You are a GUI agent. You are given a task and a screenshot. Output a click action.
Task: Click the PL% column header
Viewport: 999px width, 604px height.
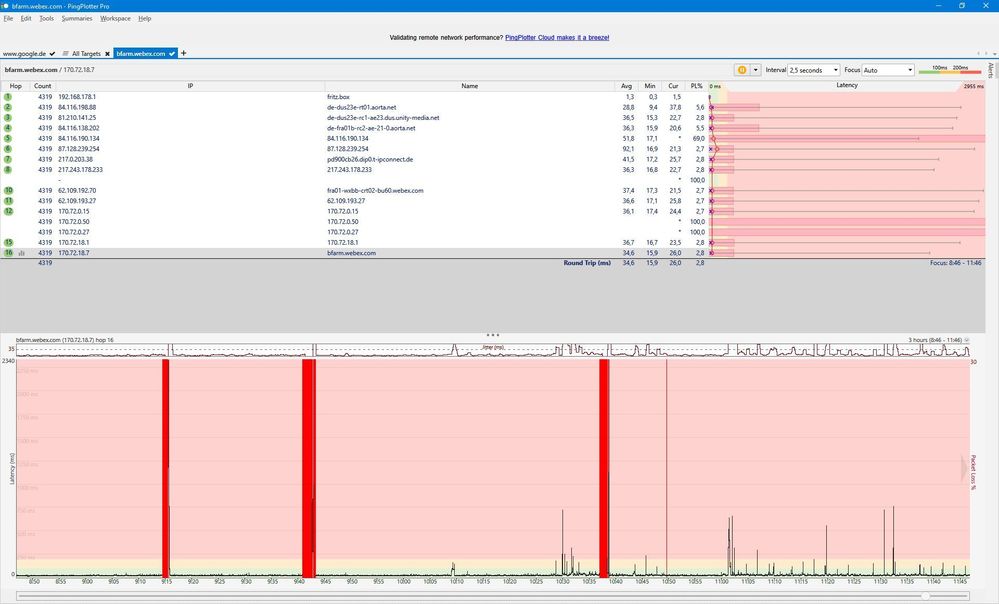pyautogui.click(x=696, y=86)
